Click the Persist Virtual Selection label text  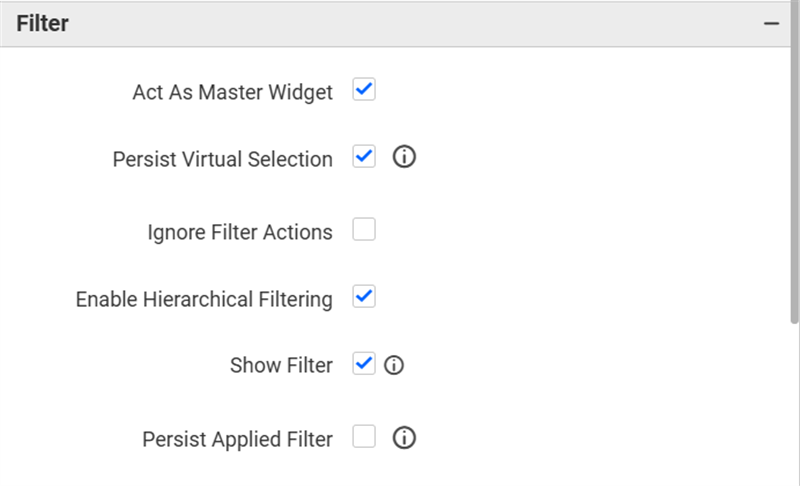tap(222, 159)
